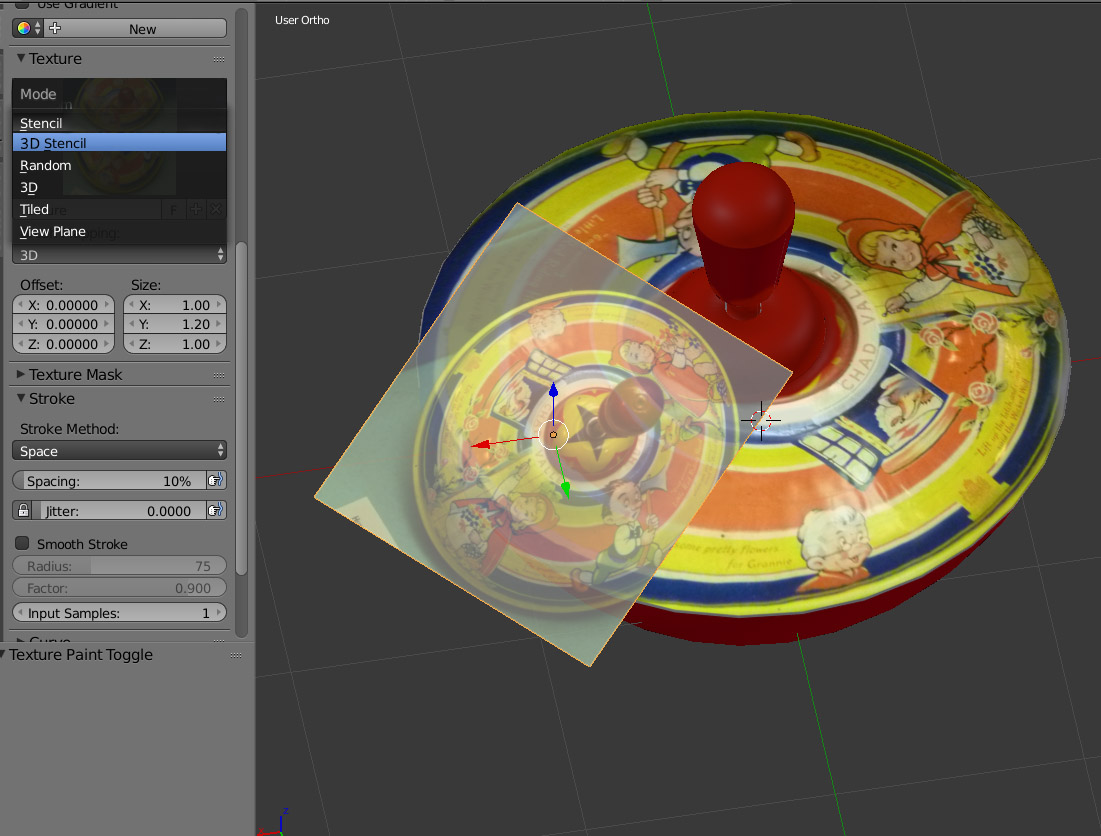Open the Stroke Method dropdown
Viewport: 1101px width, 836px height.
point(119,451)
